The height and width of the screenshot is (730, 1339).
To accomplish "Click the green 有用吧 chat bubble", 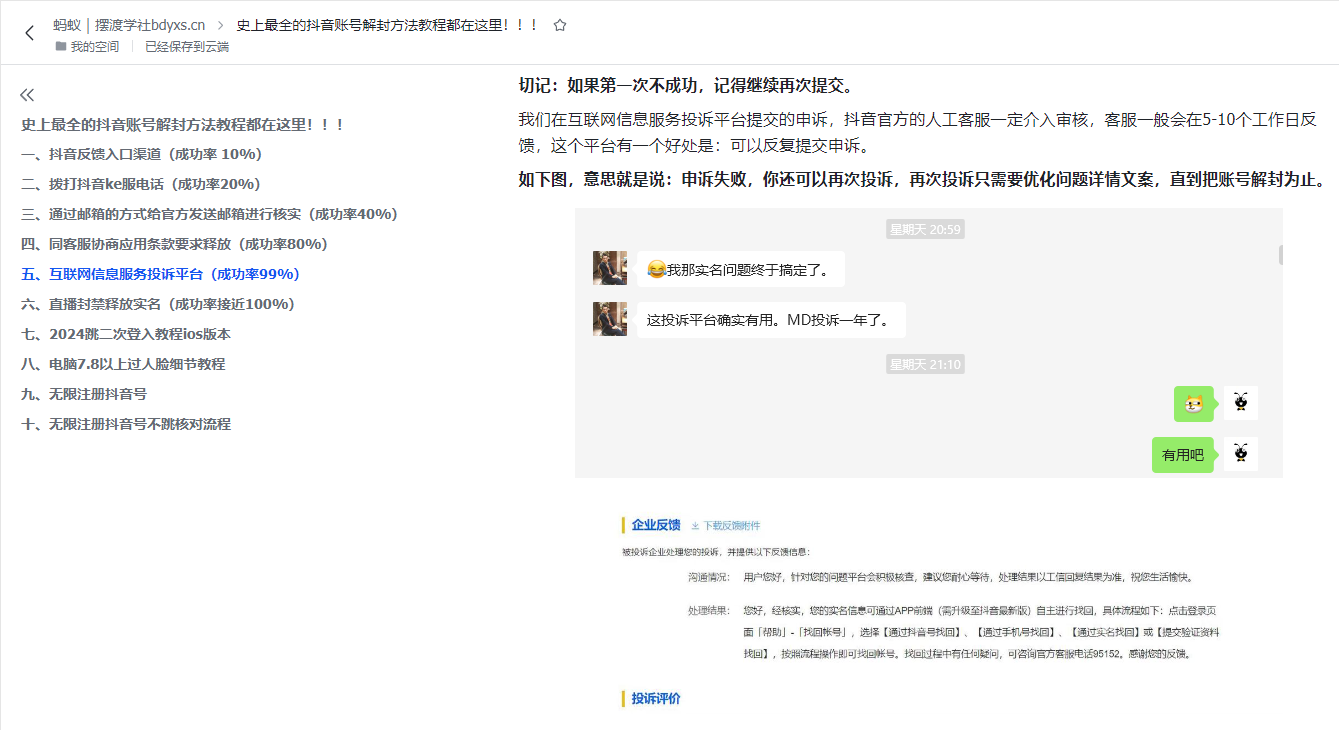I will click(x=1183, y=455).
